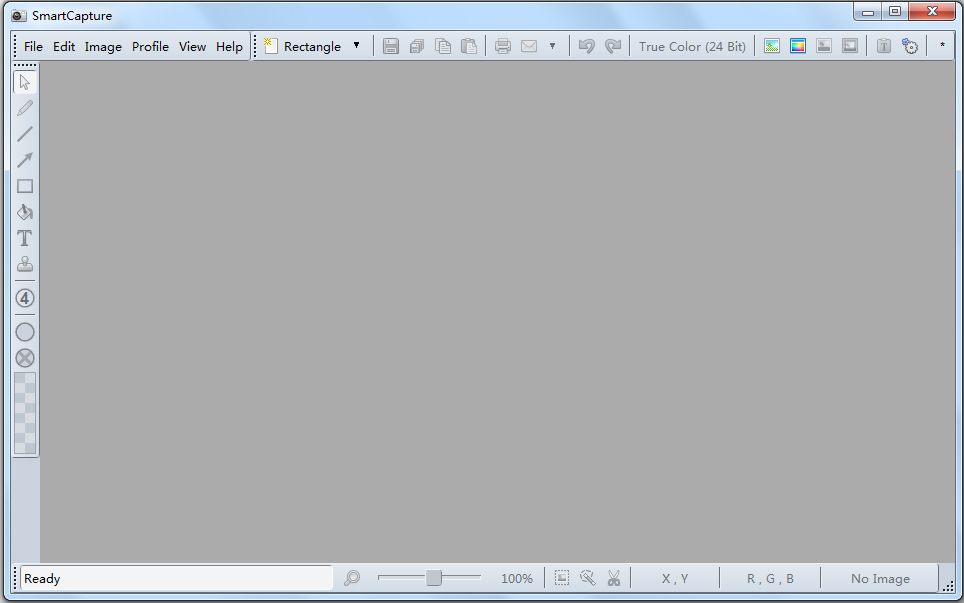The width and height of the screenshot is (964, 603).
Task: Select the arrow pointer tool
Action: click(x=25, y=82)
